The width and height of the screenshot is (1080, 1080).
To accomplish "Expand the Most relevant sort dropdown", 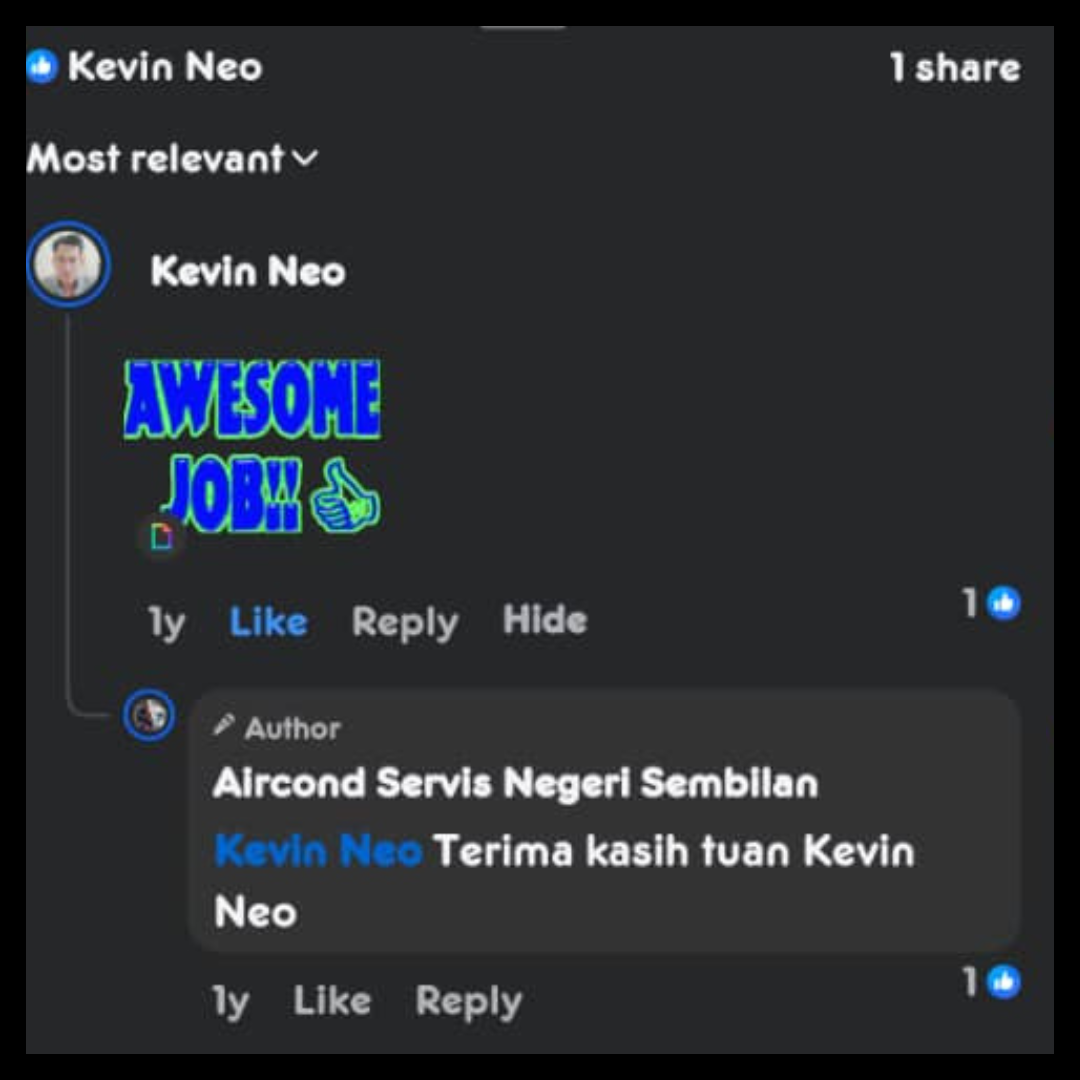I will click(172, 158).
